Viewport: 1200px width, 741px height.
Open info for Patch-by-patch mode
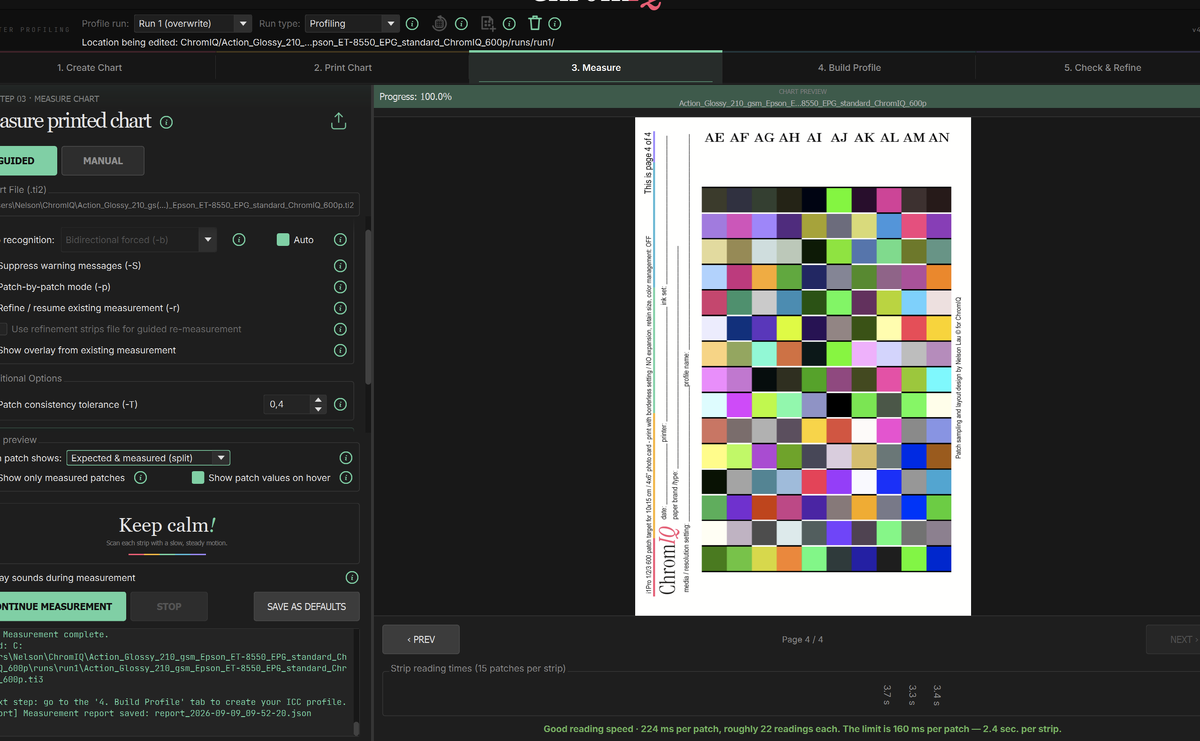[340, 287]
